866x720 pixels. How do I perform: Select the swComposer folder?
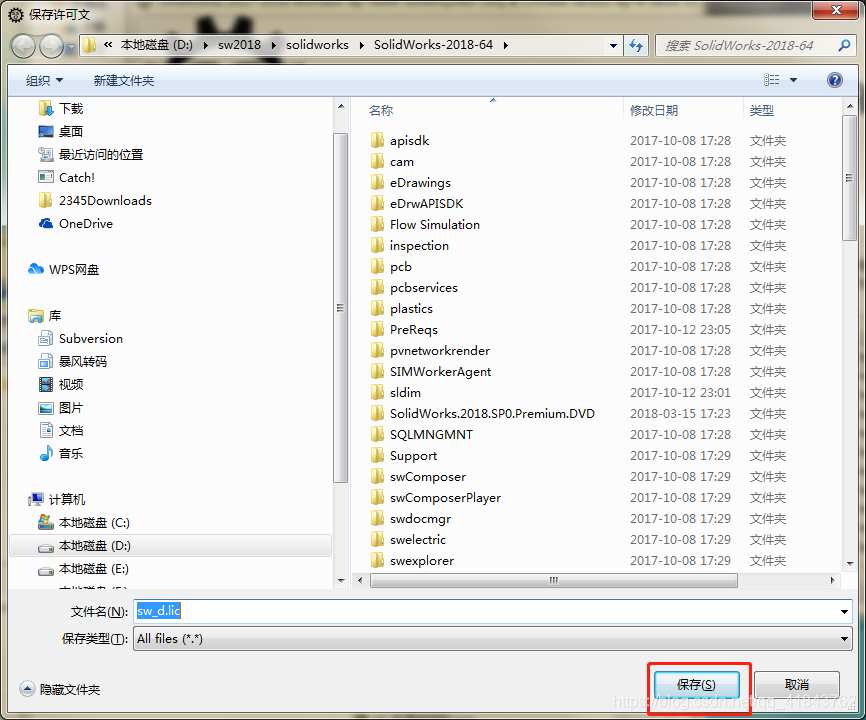point(418,477)
